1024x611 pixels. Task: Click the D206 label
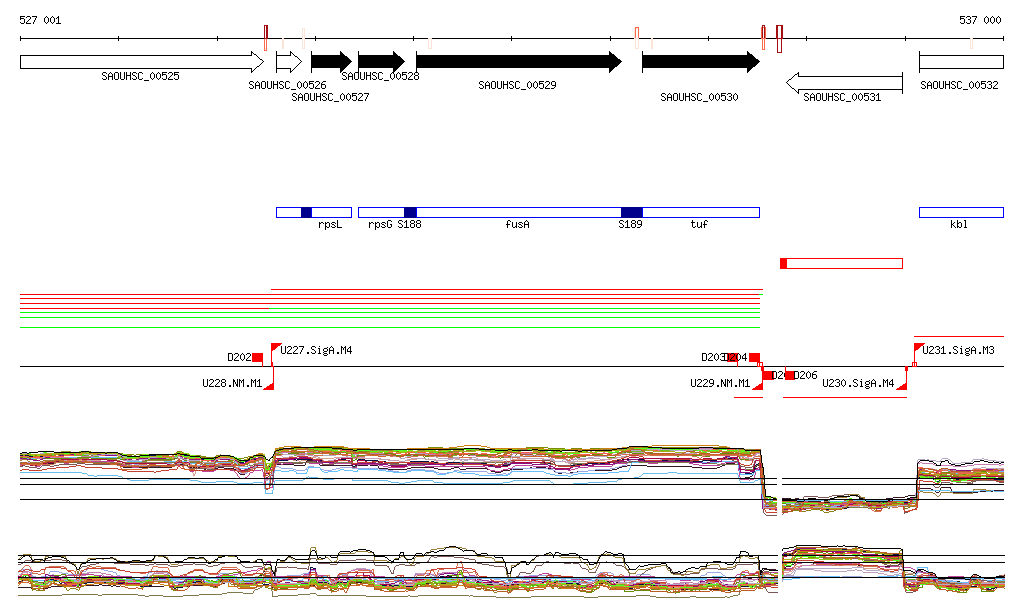805,375
